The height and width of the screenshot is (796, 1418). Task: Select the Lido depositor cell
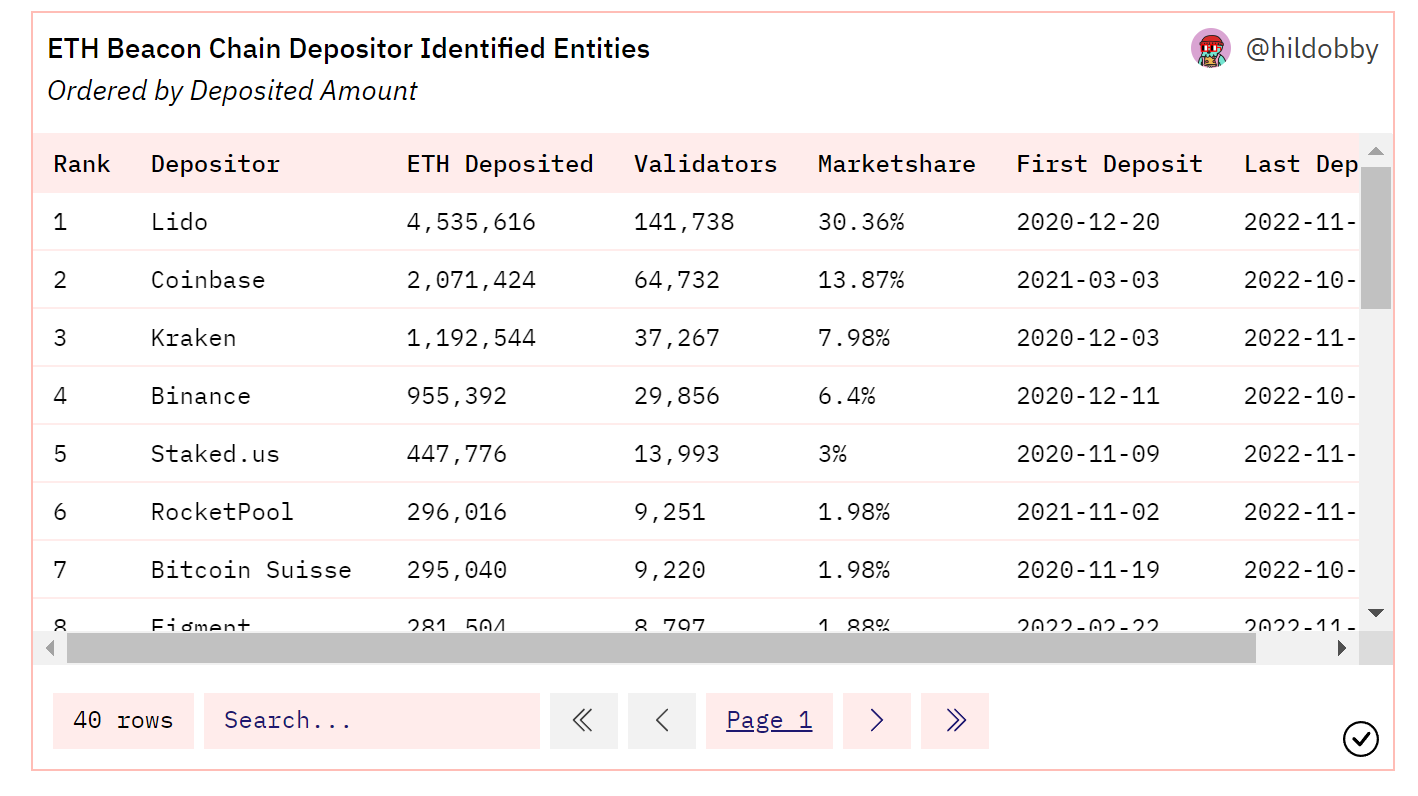point(179,222)
